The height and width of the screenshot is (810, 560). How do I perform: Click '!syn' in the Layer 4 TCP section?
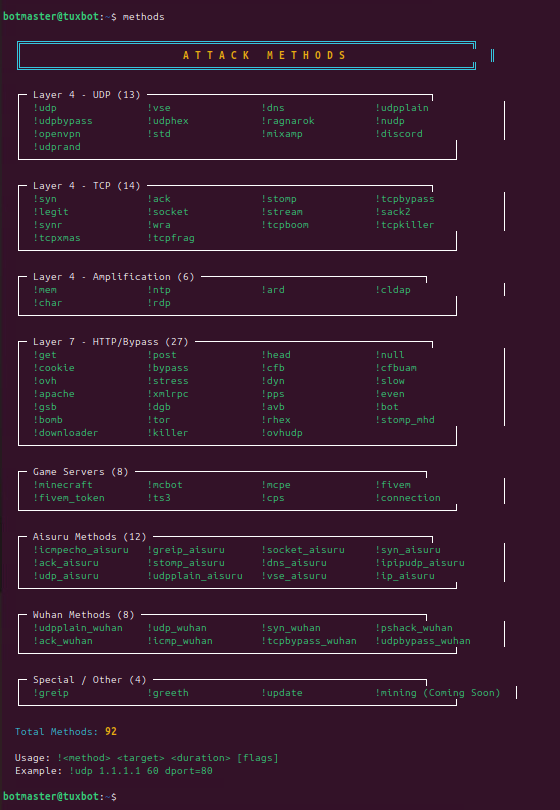coord(45,199)
